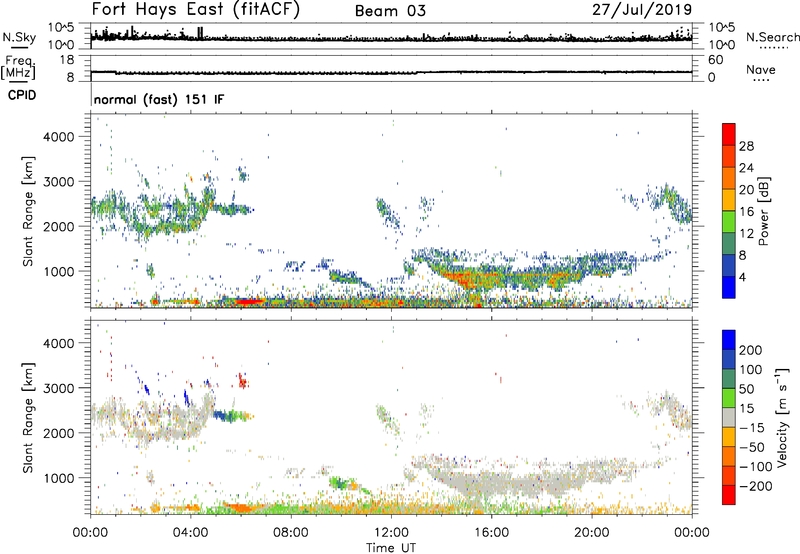Click the 'Nave' legend label

click(761, 69)
